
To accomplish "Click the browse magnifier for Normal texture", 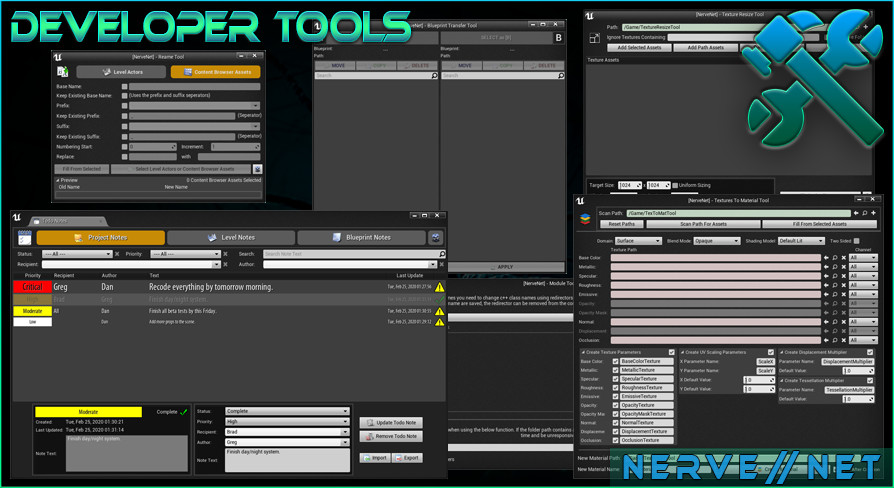I will [x=835, y=322].
